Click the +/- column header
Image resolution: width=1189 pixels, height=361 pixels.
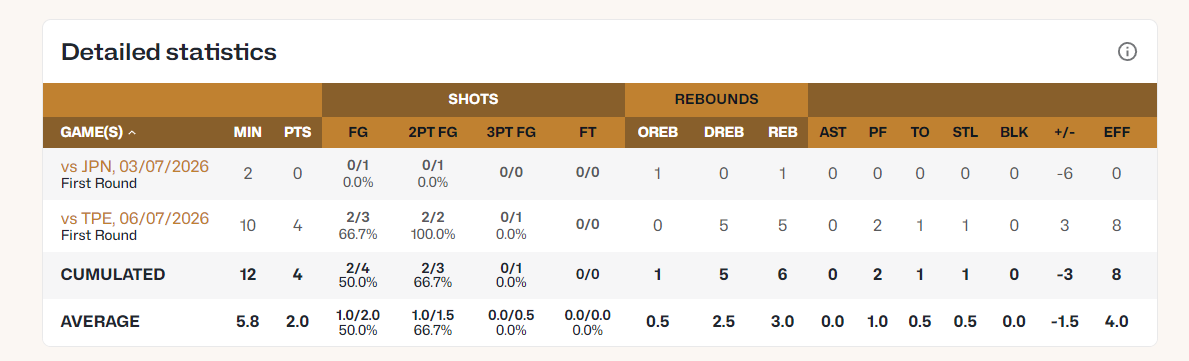tap(1065, 132)
